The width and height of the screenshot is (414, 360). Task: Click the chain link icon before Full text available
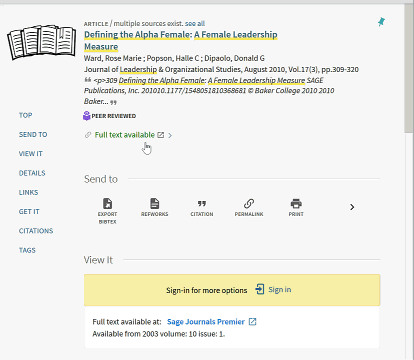[88, 135]
